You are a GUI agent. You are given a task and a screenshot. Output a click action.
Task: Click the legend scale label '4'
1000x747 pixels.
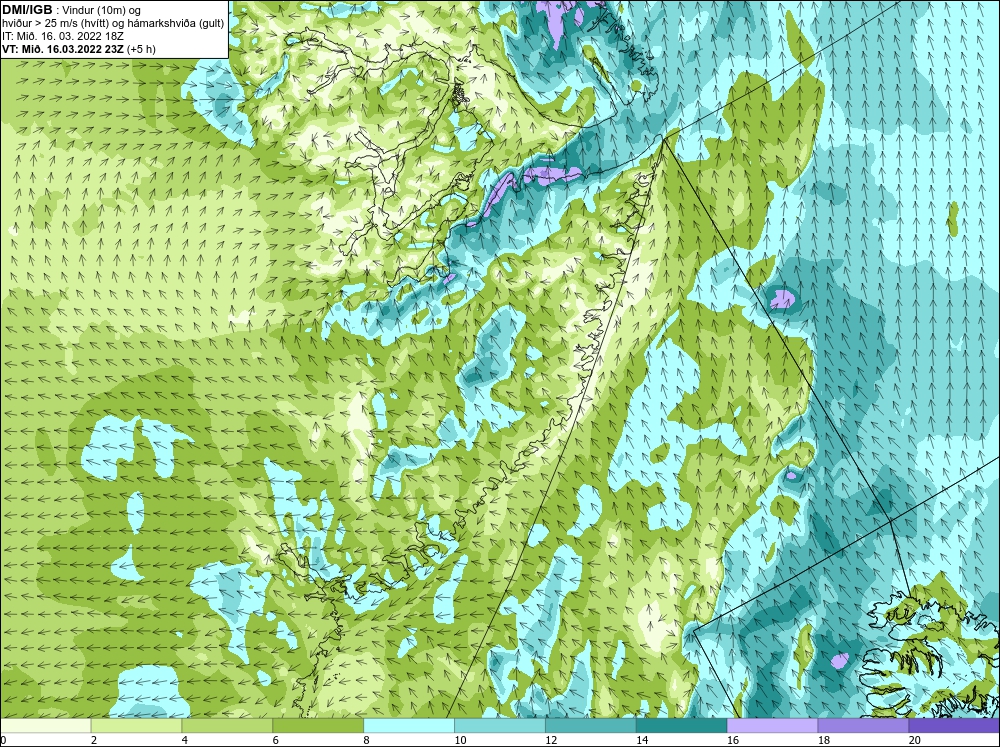point(185,740)
